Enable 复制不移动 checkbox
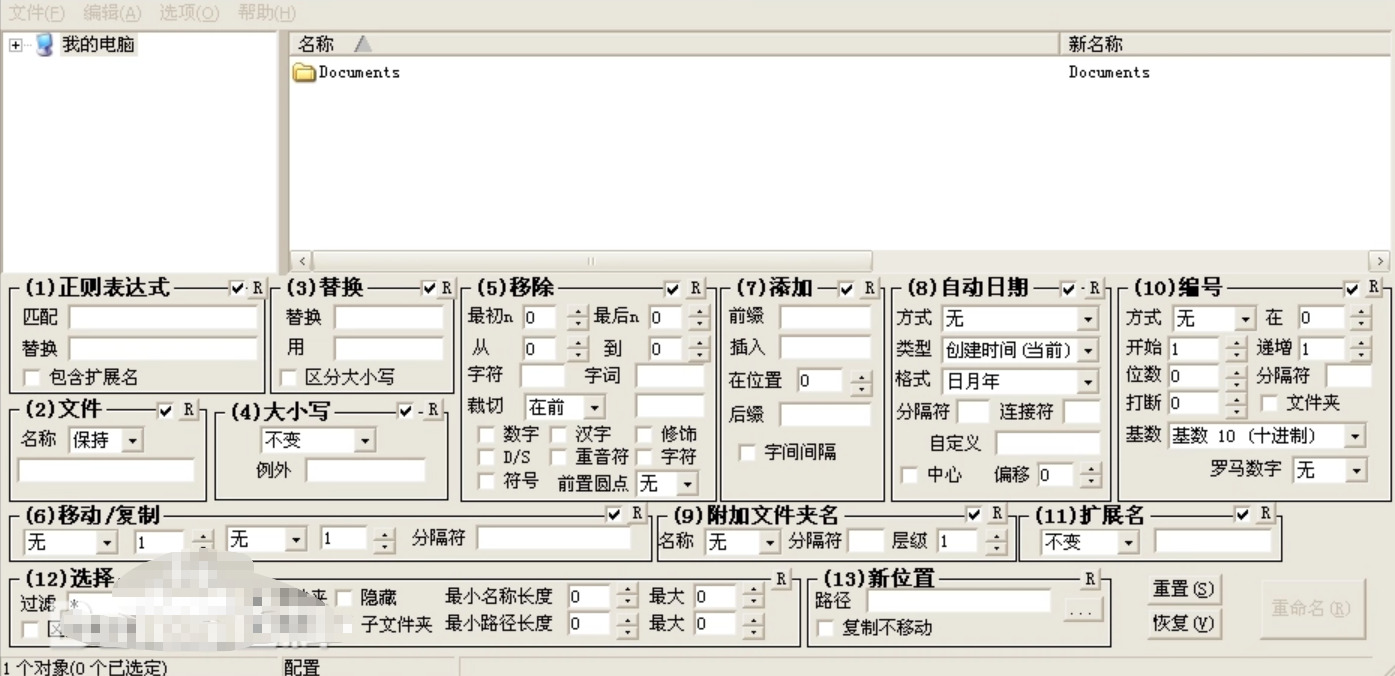 [x=825, y=628]
